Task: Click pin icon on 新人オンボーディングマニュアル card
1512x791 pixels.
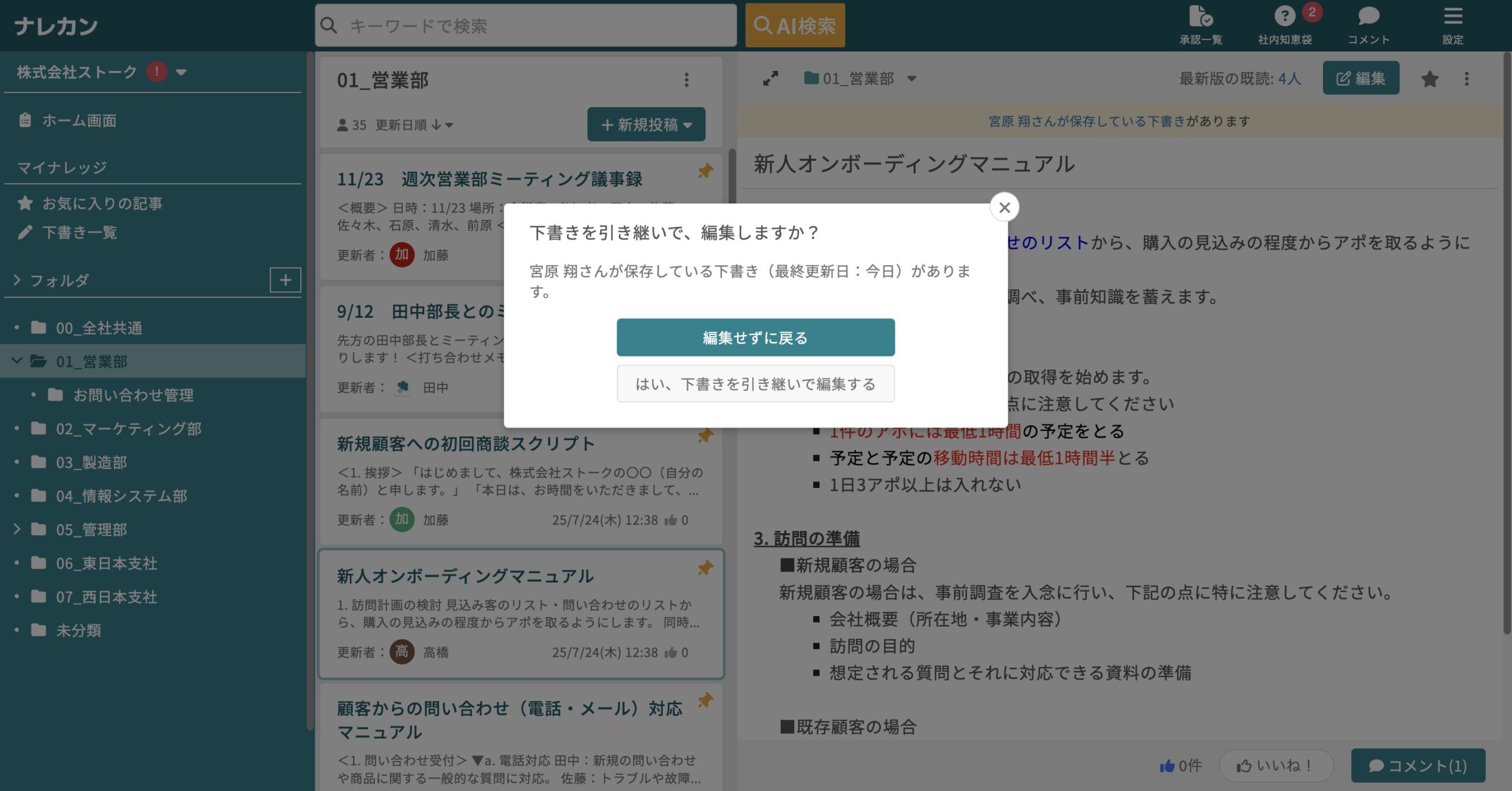Action: click(x=705, y=568)
